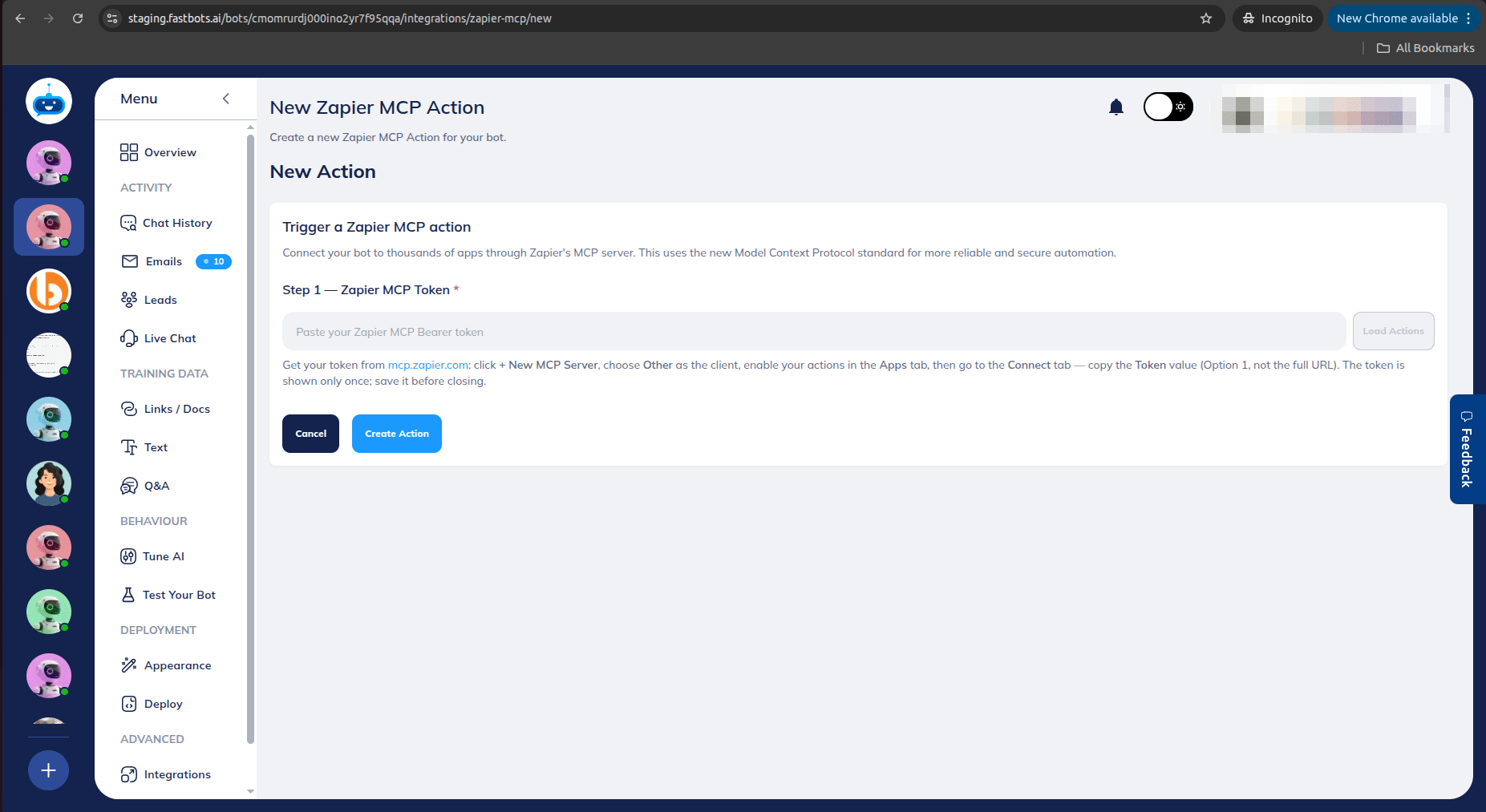Select the green robot bot avatar
The image size is (1486, 812).
(49, 612)
